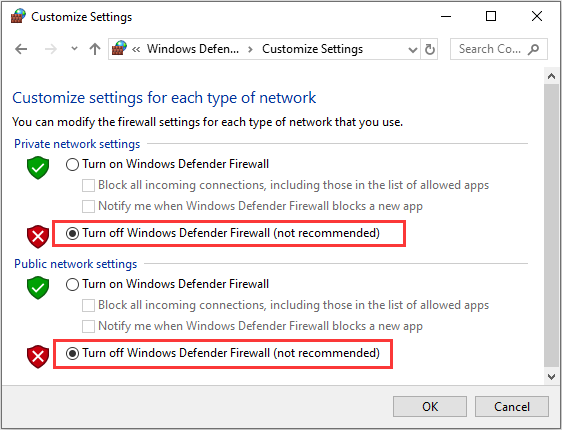Screen dimensions: 562x430
Task: Click the Back navigation arrow
Action: click(21, 49)
